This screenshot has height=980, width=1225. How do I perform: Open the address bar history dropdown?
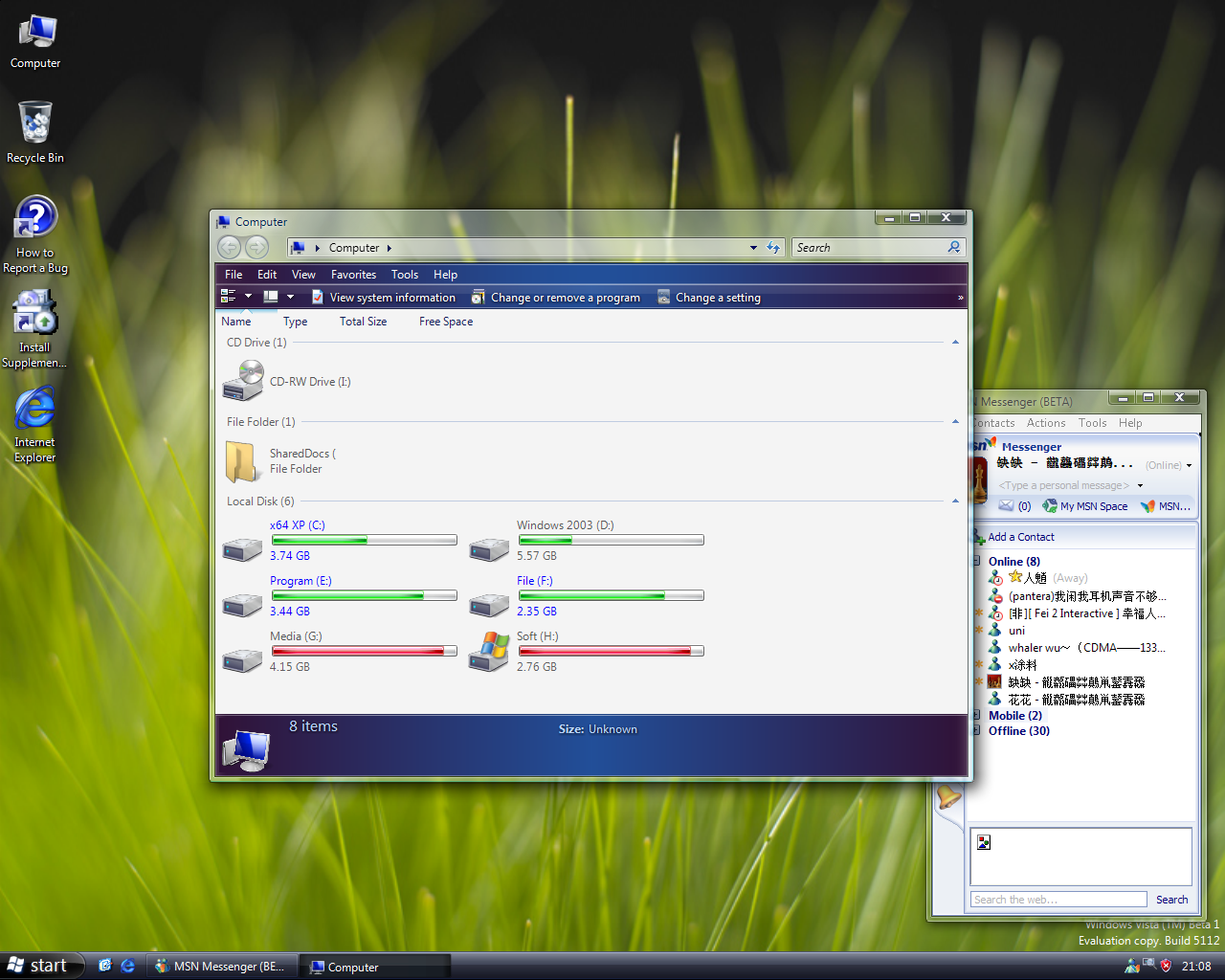pos(753,248)
